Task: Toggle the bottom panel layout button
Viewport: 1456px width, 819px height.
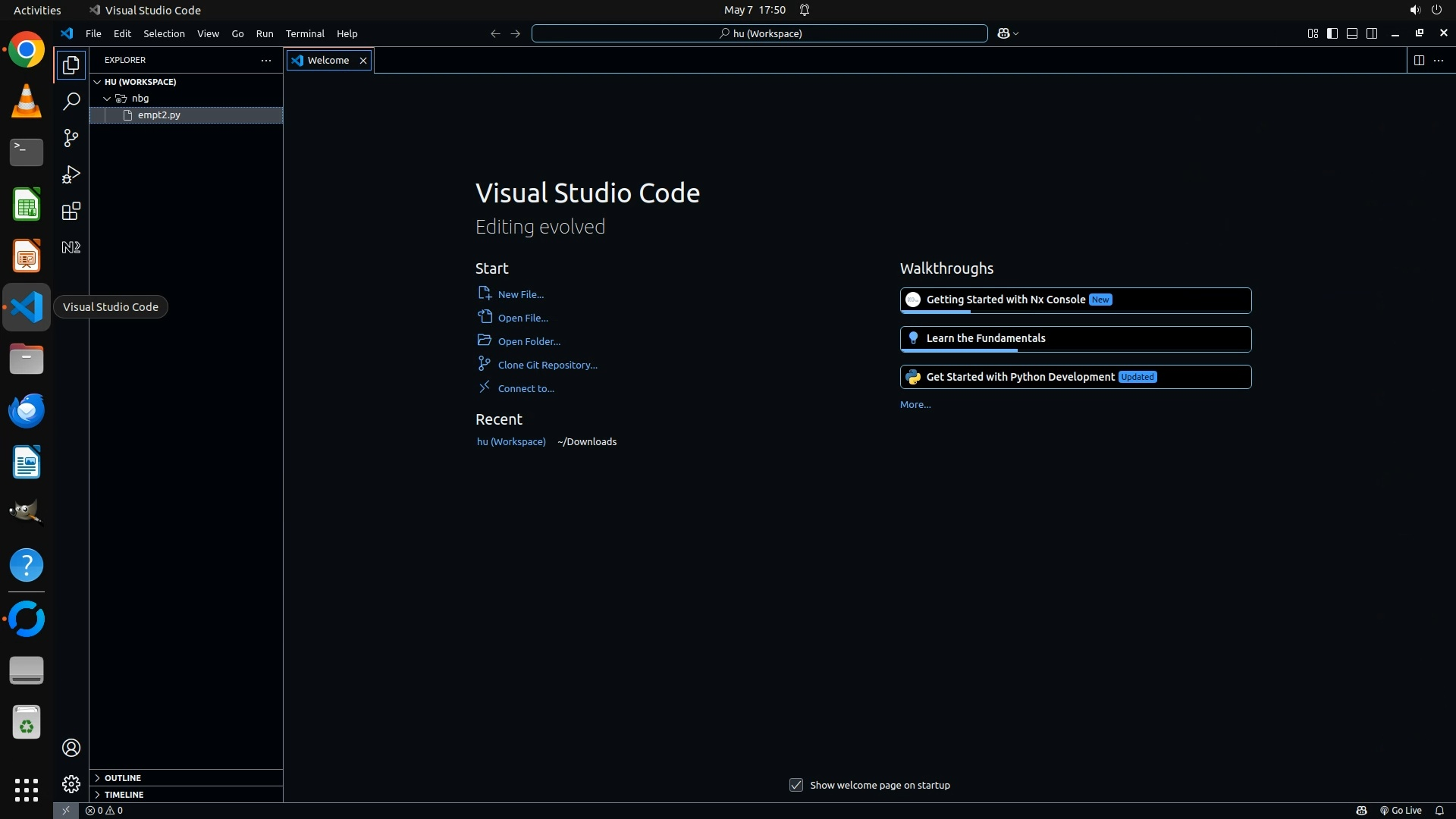Action: [1351, 33]
